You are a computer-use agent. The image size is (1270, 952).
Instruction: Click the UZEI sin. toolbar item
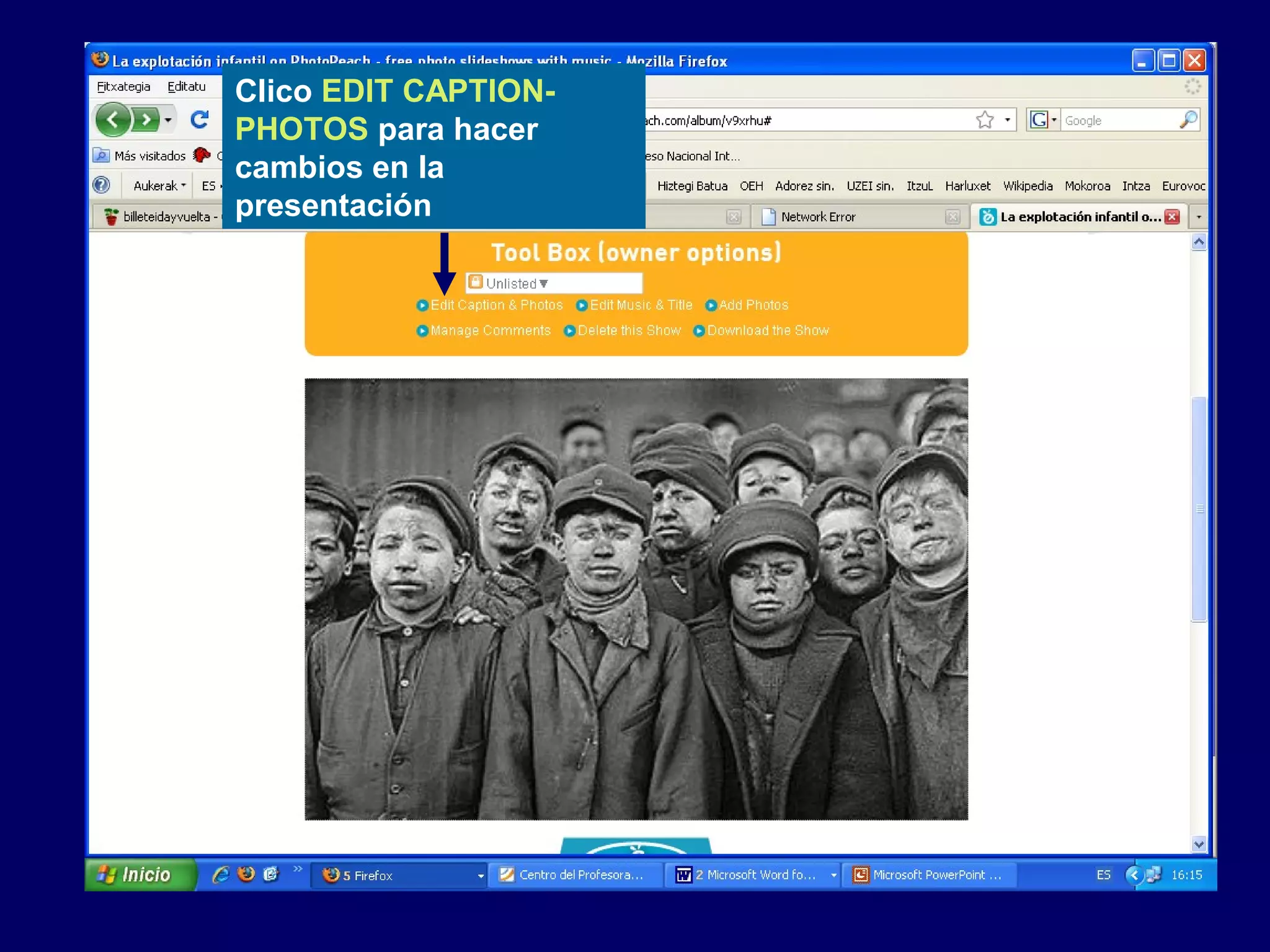coord(870,186)
